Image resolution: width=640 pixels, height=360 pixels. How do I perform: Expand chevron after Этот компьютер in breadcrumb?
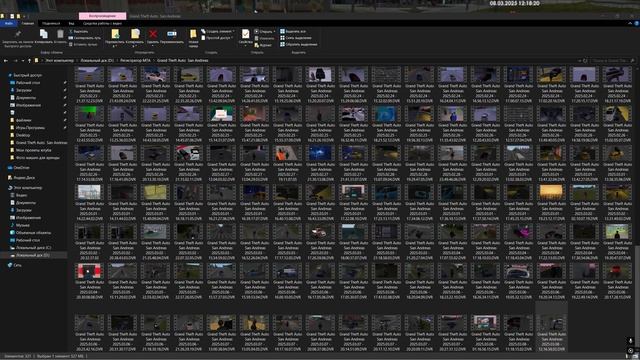(77, 60)
